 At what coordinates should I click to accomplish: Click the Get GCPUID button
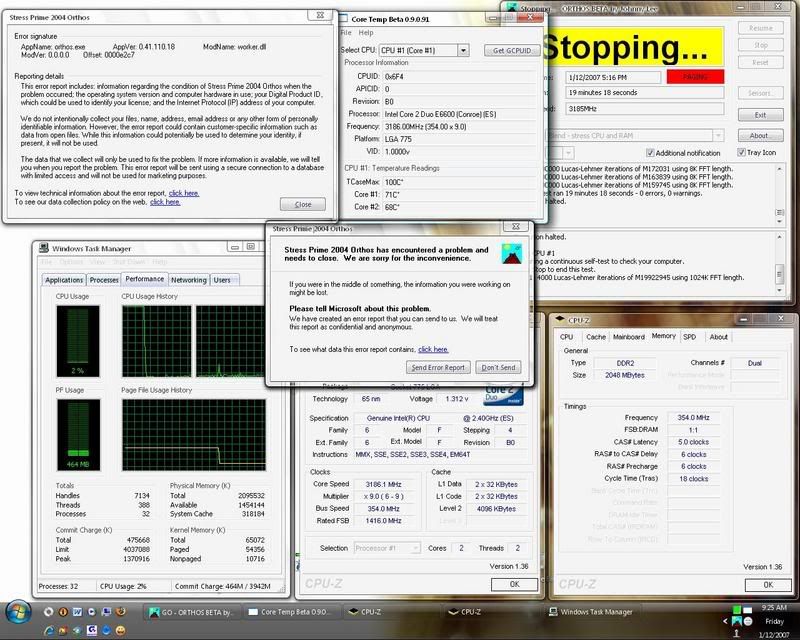(x=512, y=50)
